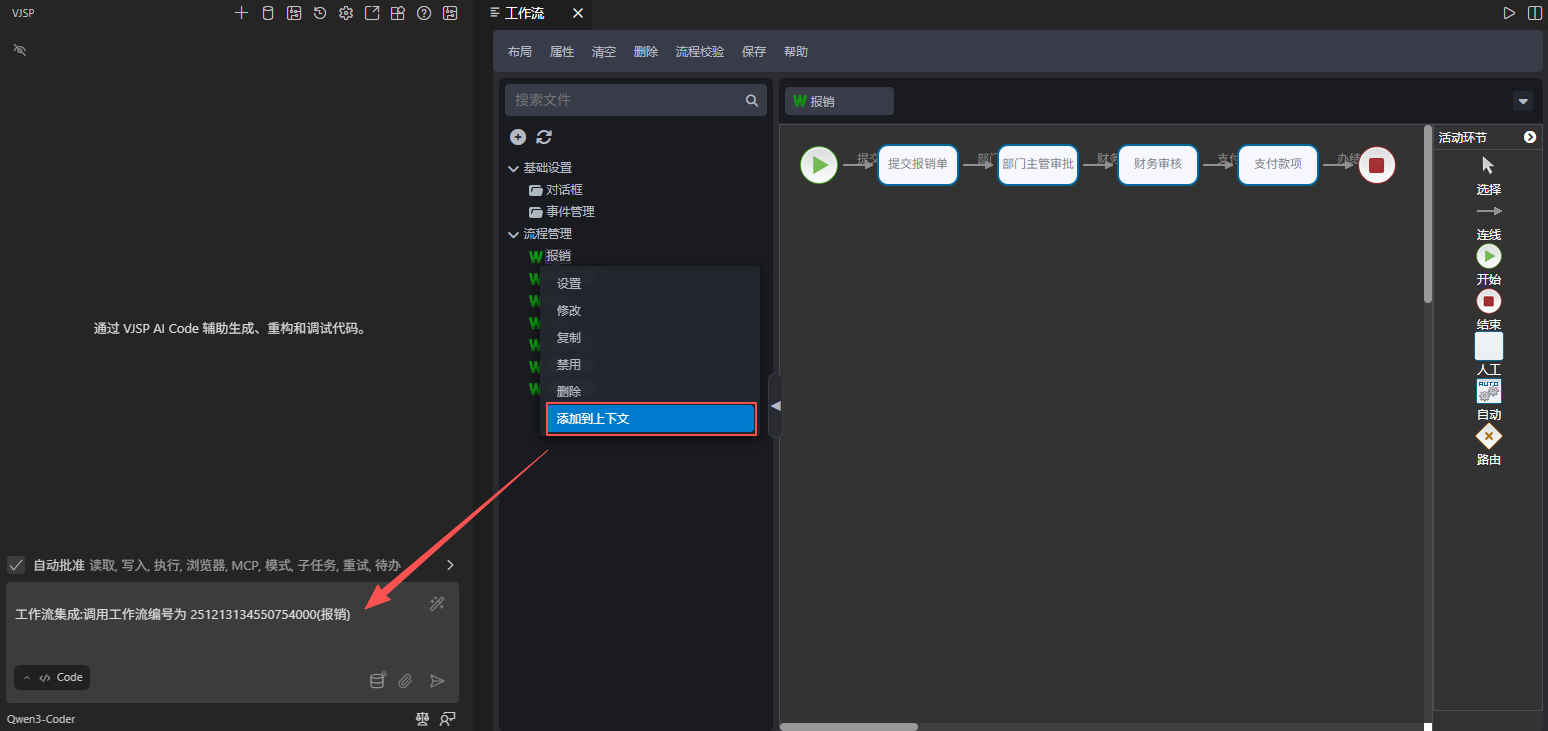Select the 结束 (end) node icon
Viewport: 1548px width, 731px height.
pyautogui.click(x=1488, y=301)
